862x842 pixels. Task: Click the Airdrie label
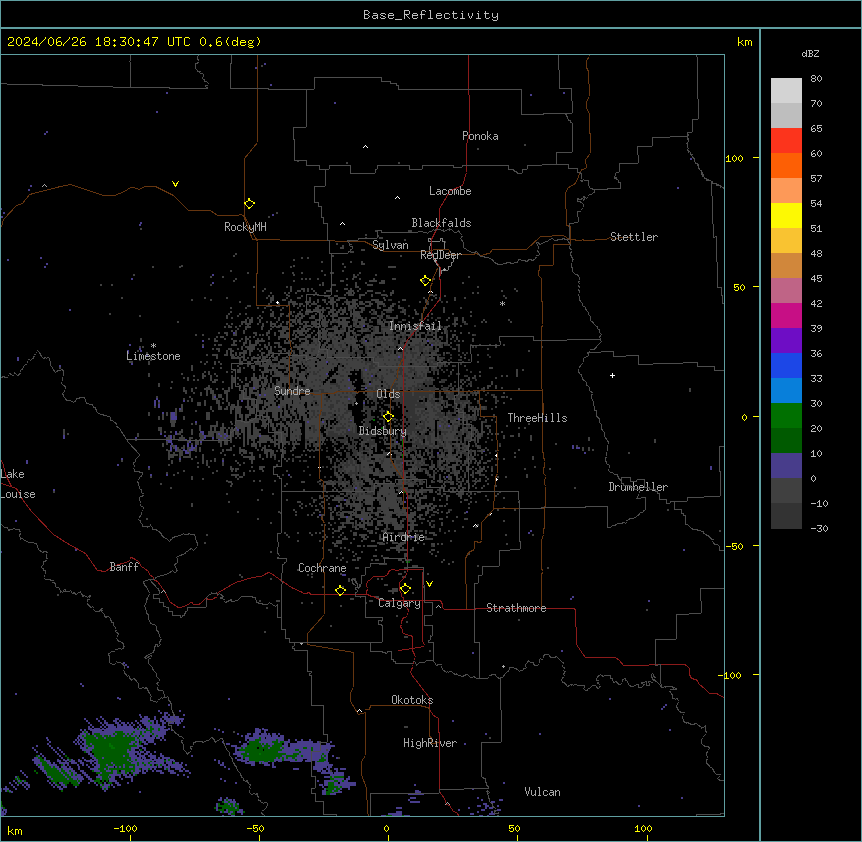pos(404,537)
